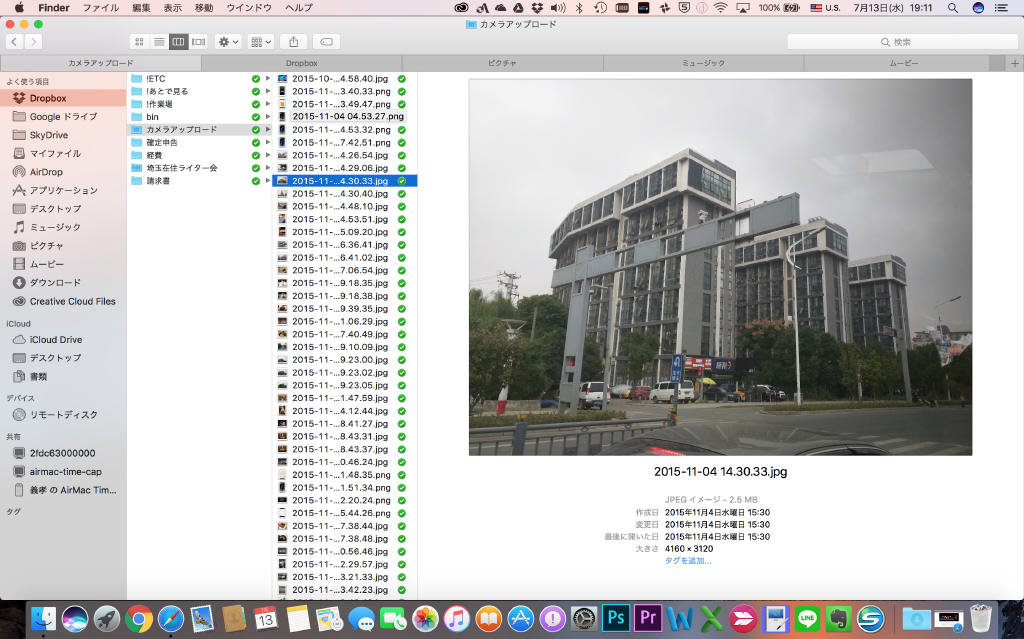Click the Bluetooth menu bar icon
1024x639 pixels.
pyautogui.click(x=579, y=8)
